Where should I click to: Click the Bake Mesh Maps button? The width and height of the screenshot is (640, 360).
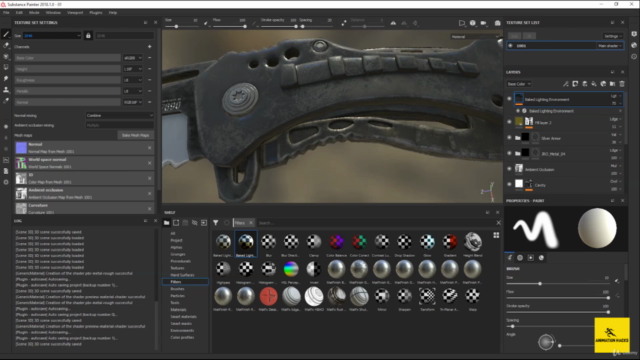click(136, 135)
